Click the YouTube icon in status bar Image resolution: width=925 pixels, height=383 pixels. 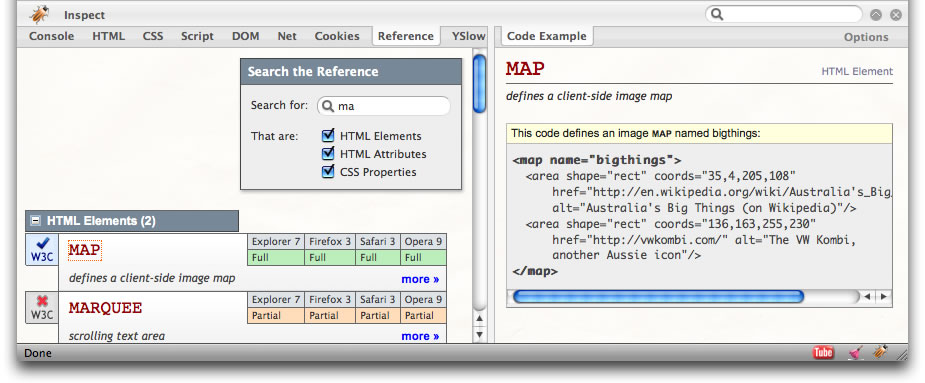[823, 353]
